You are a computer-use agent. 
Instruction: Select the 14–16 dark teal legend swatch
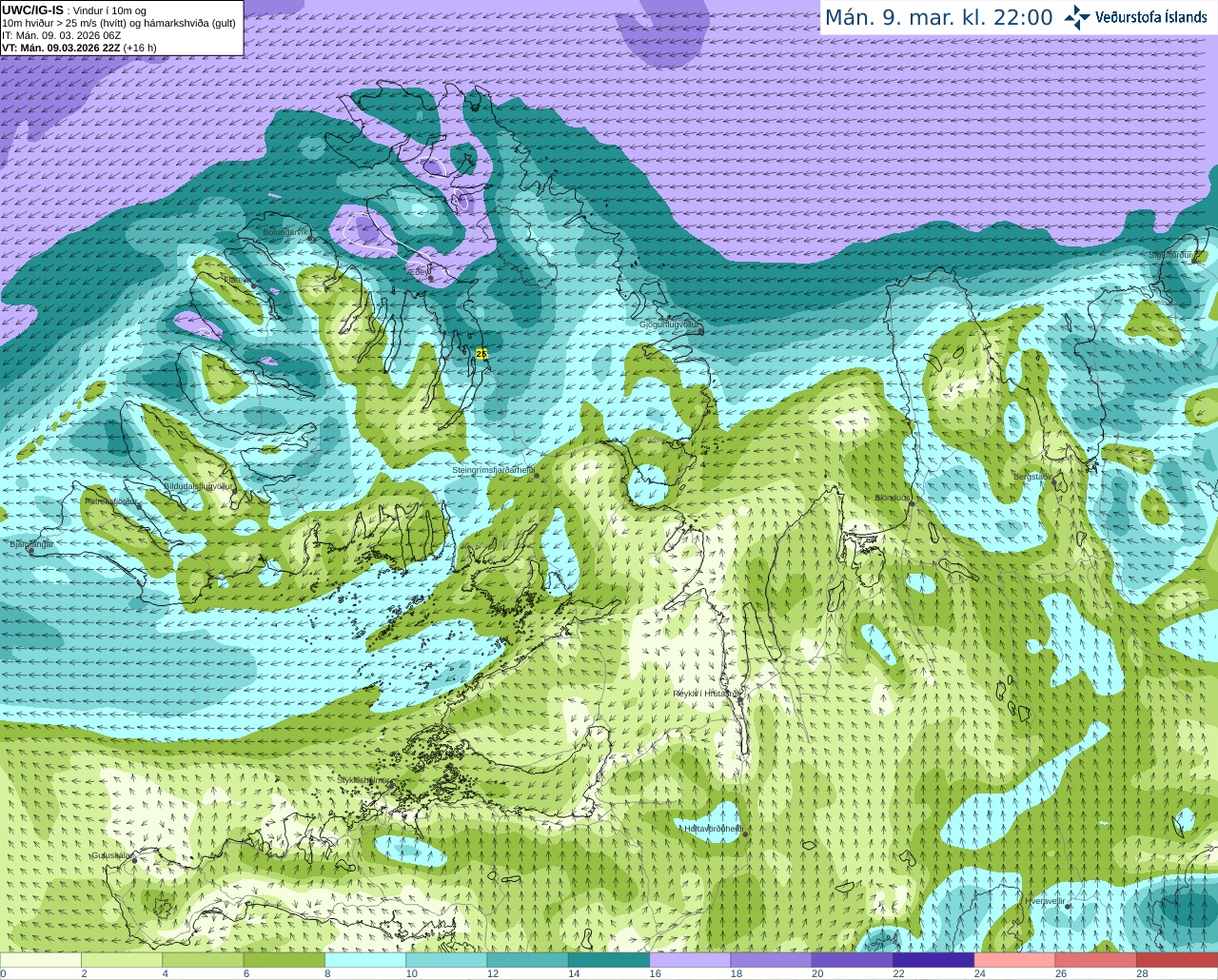pos(609,960)
